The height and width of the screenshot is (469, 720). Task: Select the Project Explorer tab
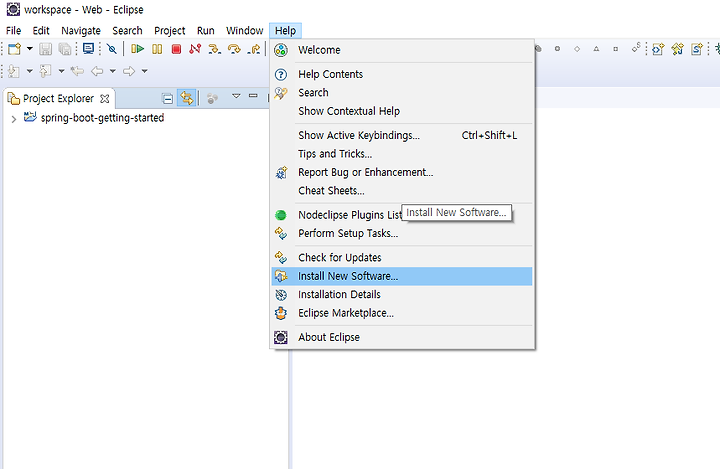[x=58, y=98]
